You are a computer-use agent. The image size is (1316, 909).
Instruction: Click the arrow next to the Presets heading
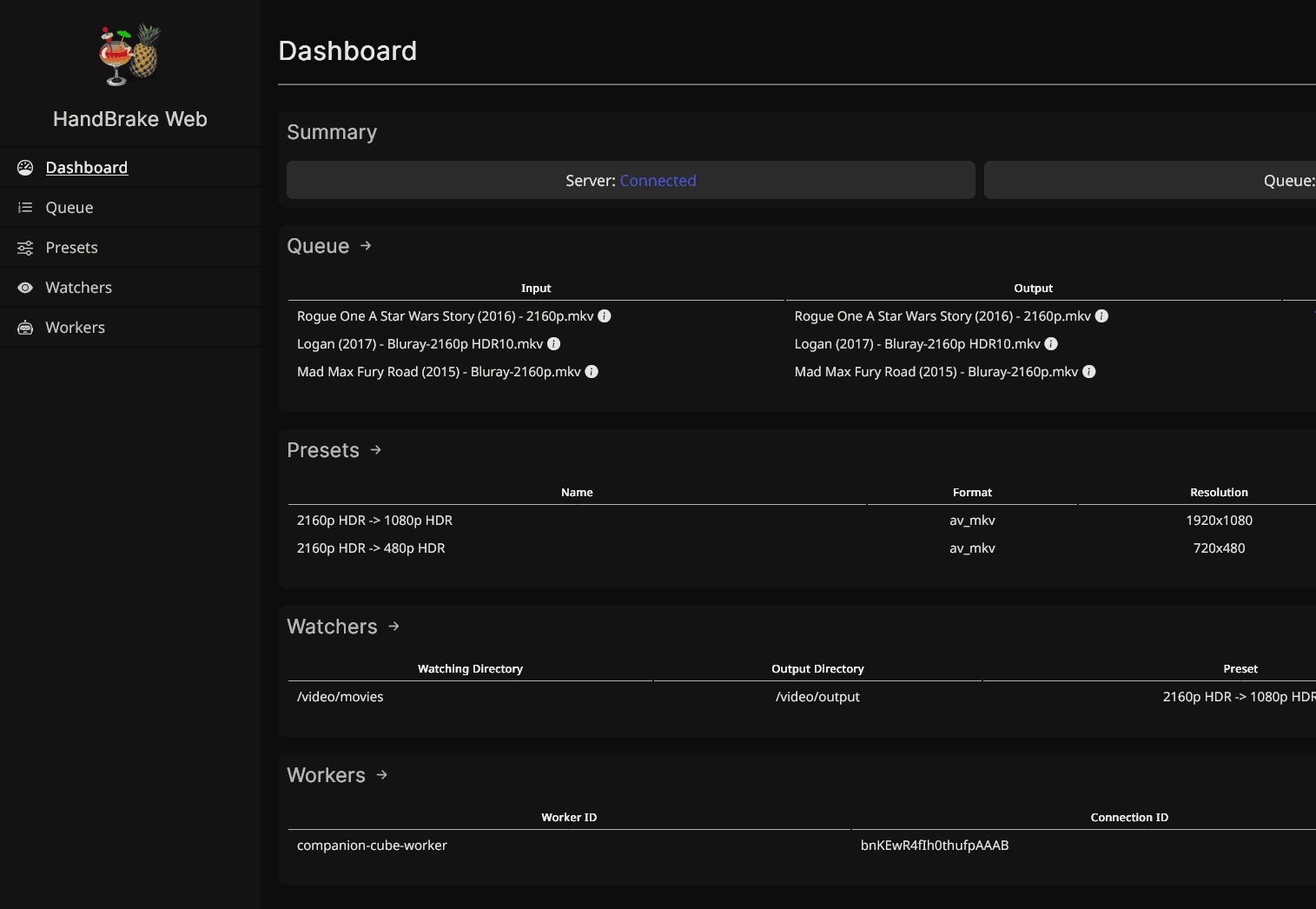tap(376, 450)
